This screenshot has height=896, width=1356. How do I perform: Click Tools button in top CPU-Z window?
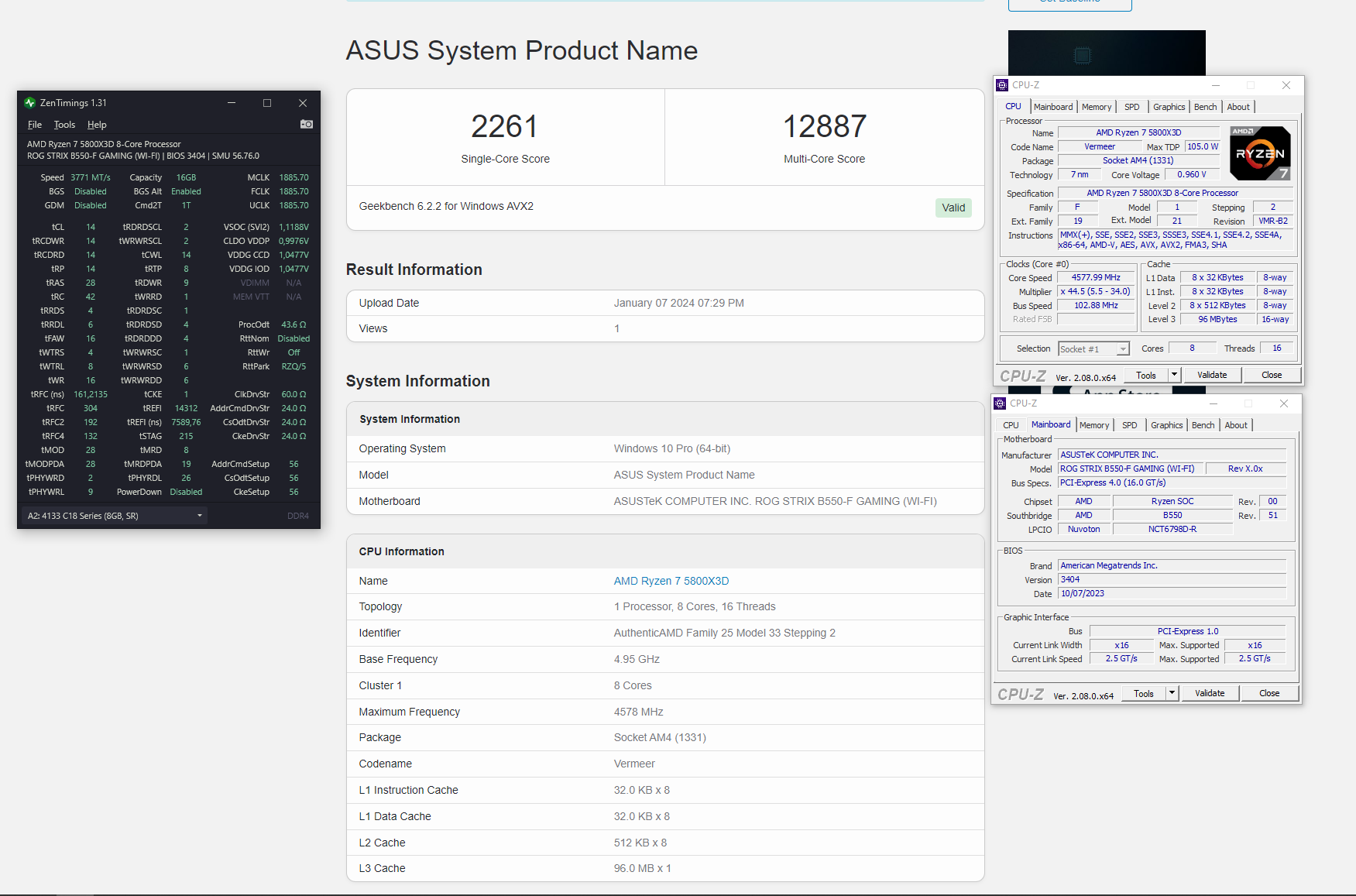(1146, 375)
